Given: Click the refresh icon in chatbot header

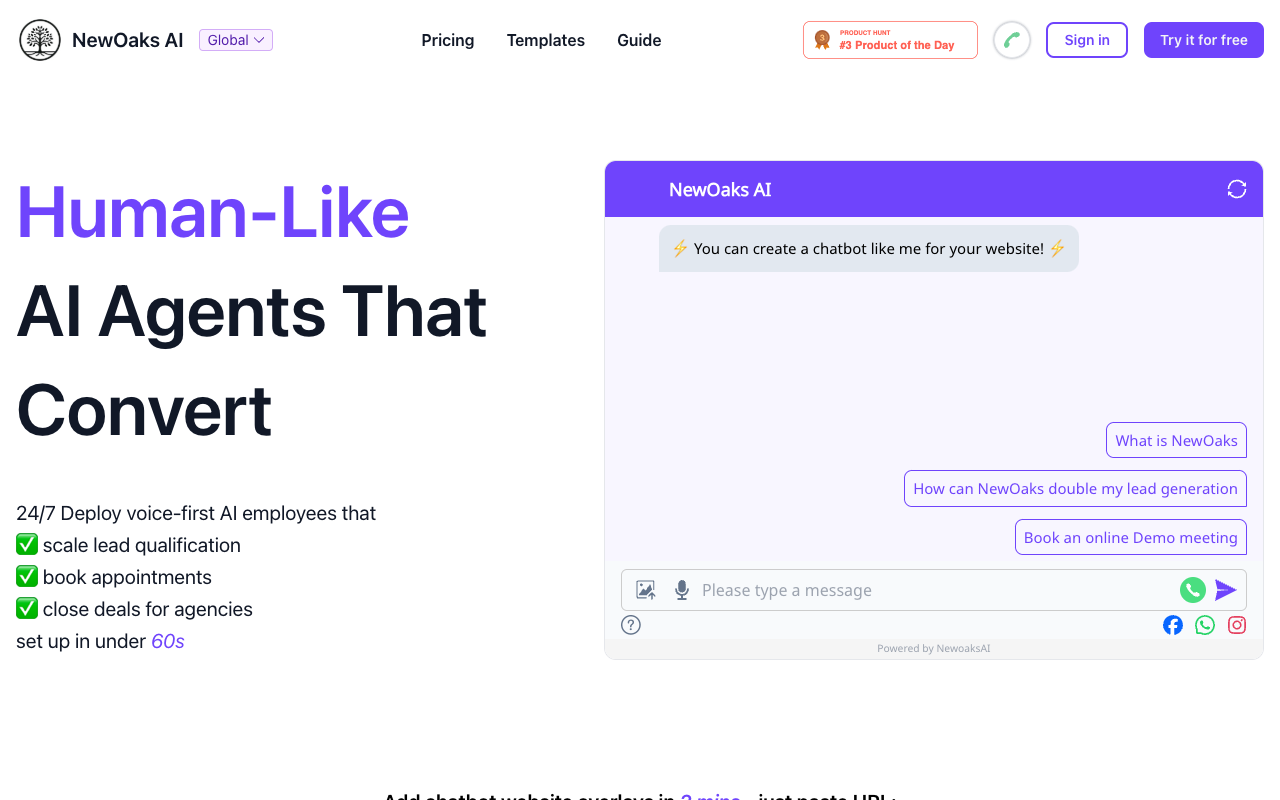Looking at the screenshot, I should 1236,188.
